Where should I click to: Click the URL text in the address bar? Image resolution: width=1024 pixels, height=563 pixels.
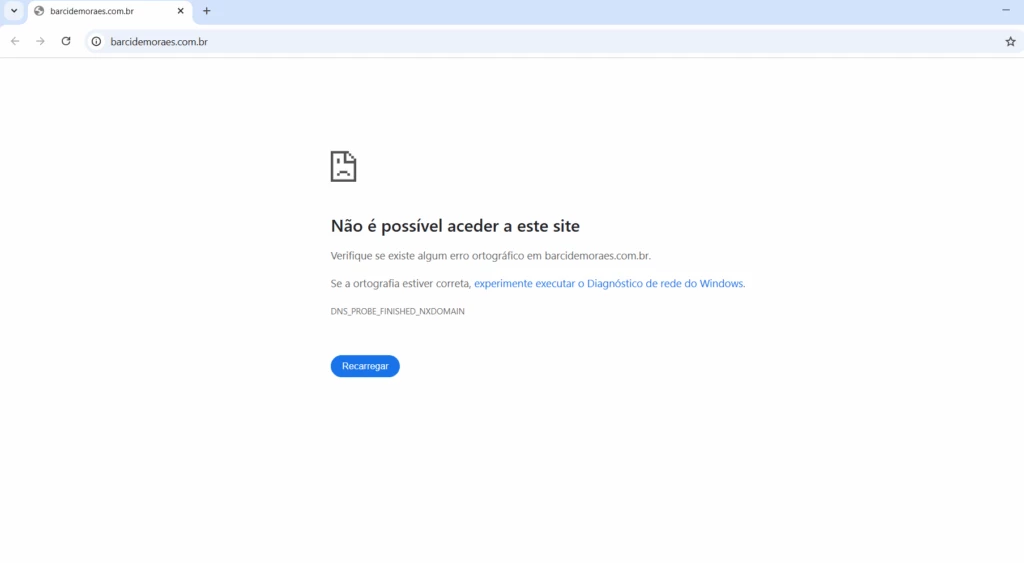click(159, 42)
